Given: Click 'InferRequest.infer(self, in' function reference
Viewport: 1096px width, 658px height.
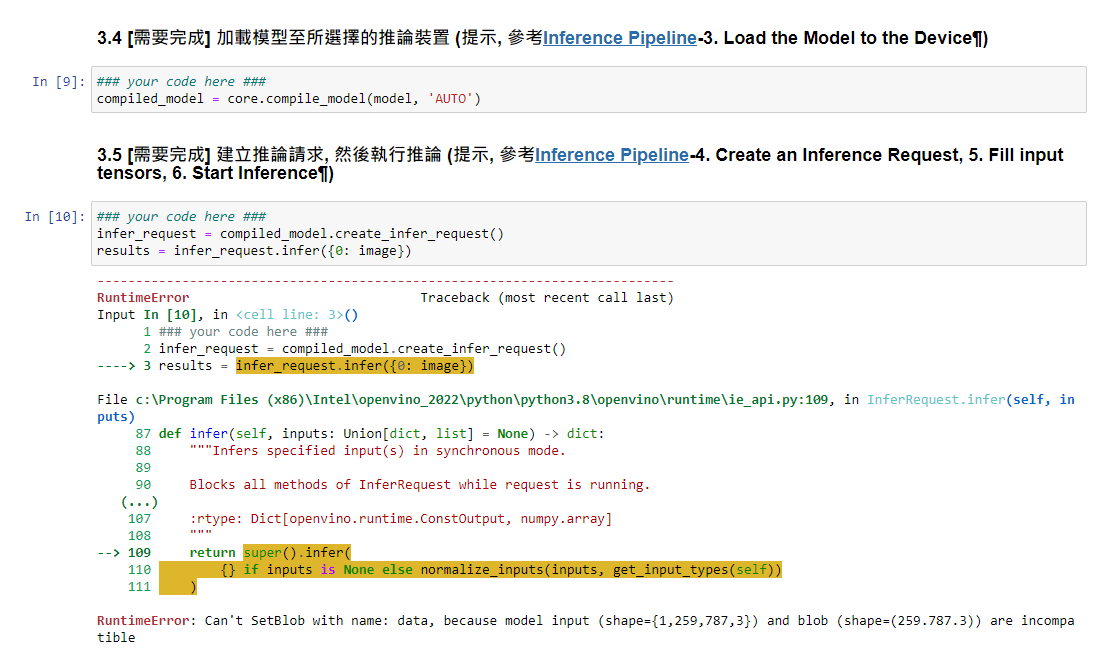Looking at the screenshot, I should (971, 399).
